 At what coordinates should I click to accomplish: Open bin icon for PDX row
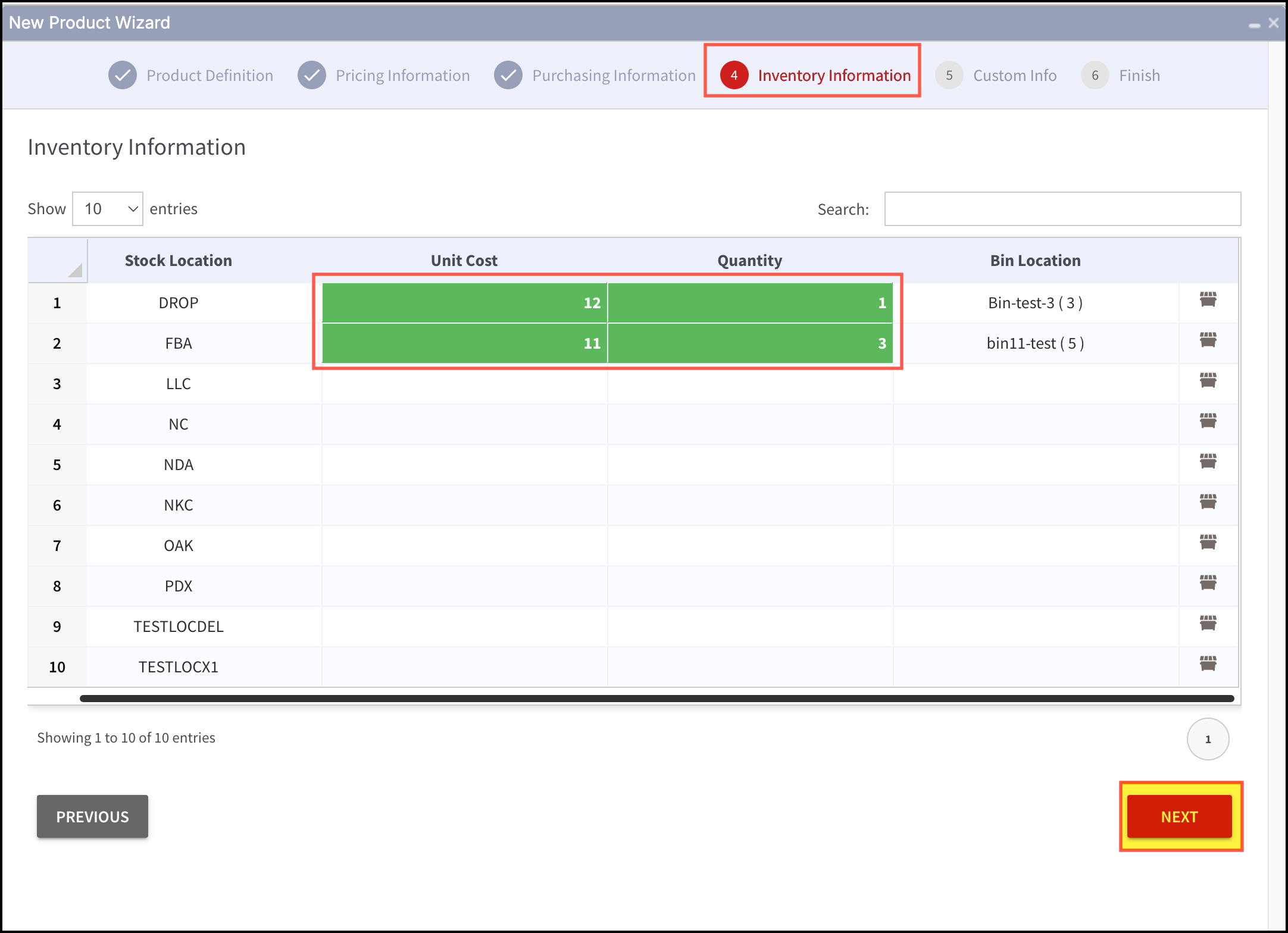point(1208,583)
